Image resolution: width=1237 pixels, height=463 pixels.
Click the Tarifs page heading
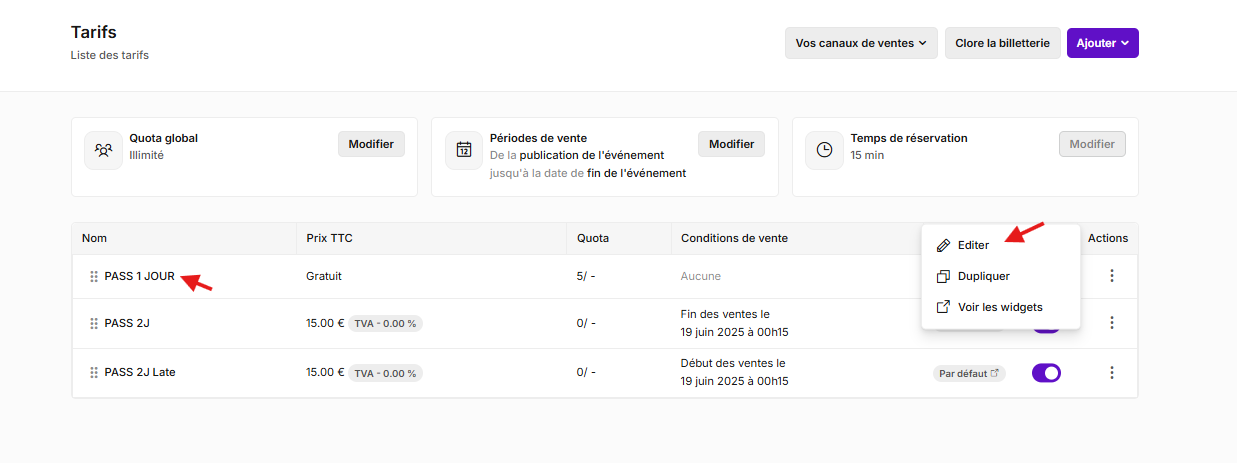point(94,32)
